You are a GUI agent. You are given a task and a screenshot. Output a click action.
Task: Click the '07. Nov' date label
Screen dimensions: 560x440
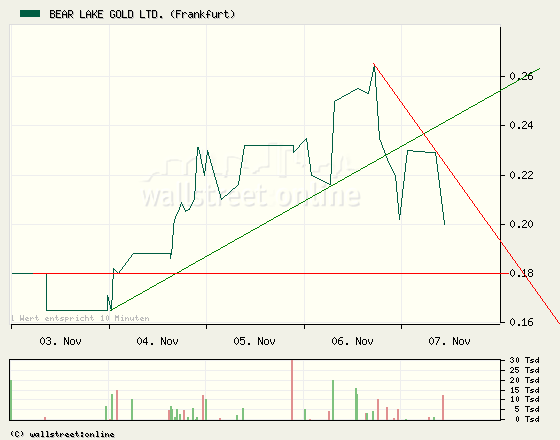(x=450, y=341)
